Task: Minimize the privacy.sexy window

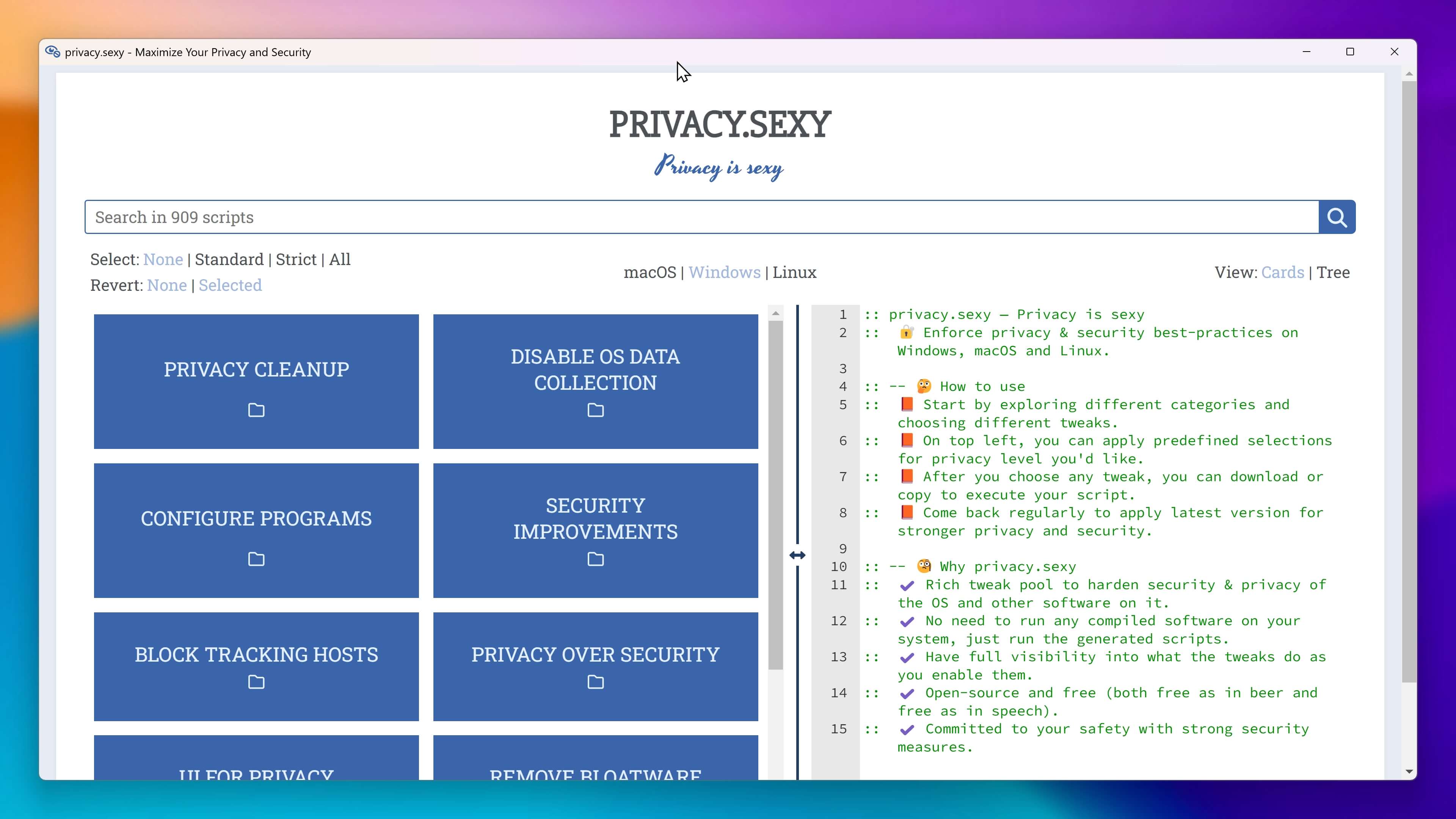Action: pyautogui.click(x=1306, y=52)
